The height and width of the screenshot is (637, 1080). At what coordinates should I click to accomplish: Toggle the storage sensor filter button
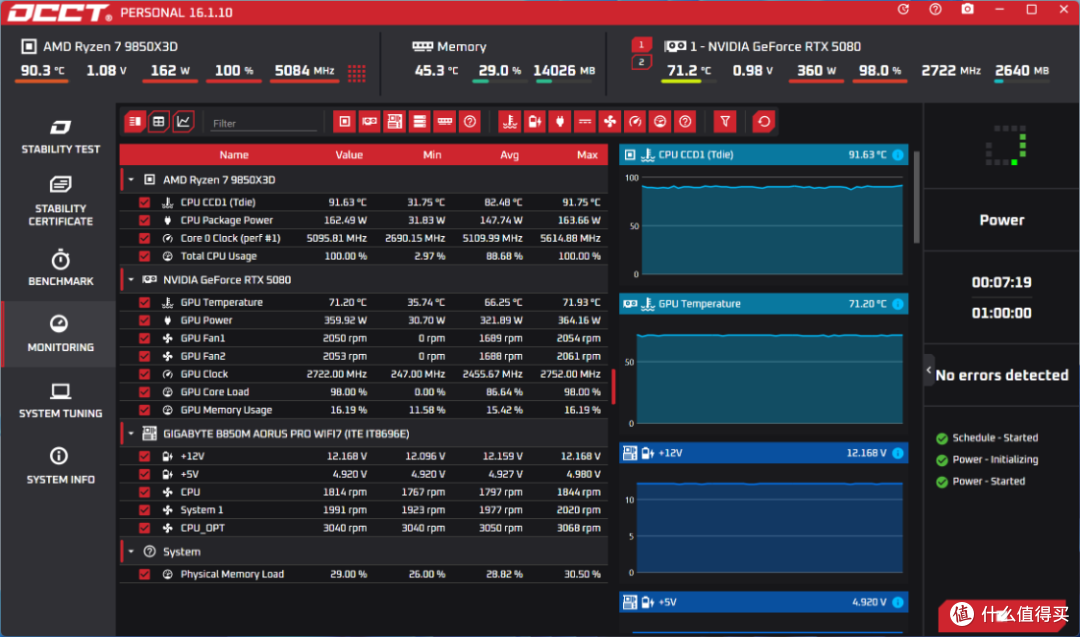[419, 122]
